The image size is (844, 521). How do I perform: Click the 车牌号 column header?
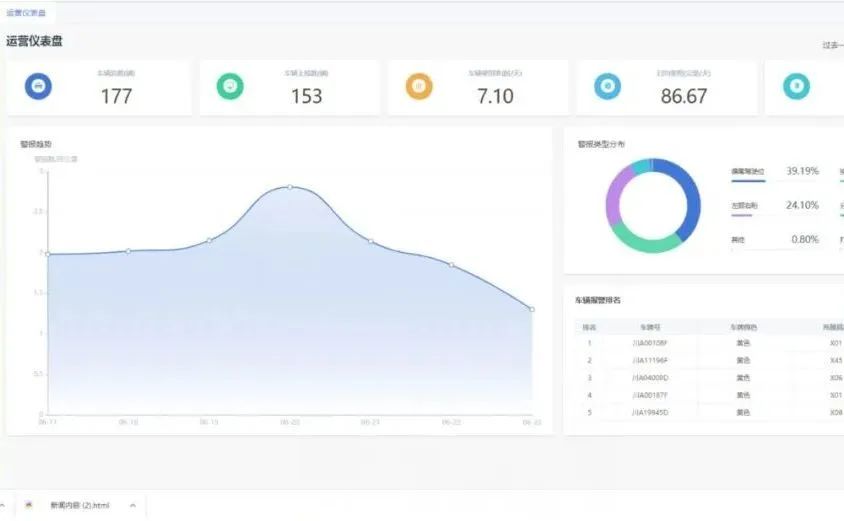click(650, 327)
